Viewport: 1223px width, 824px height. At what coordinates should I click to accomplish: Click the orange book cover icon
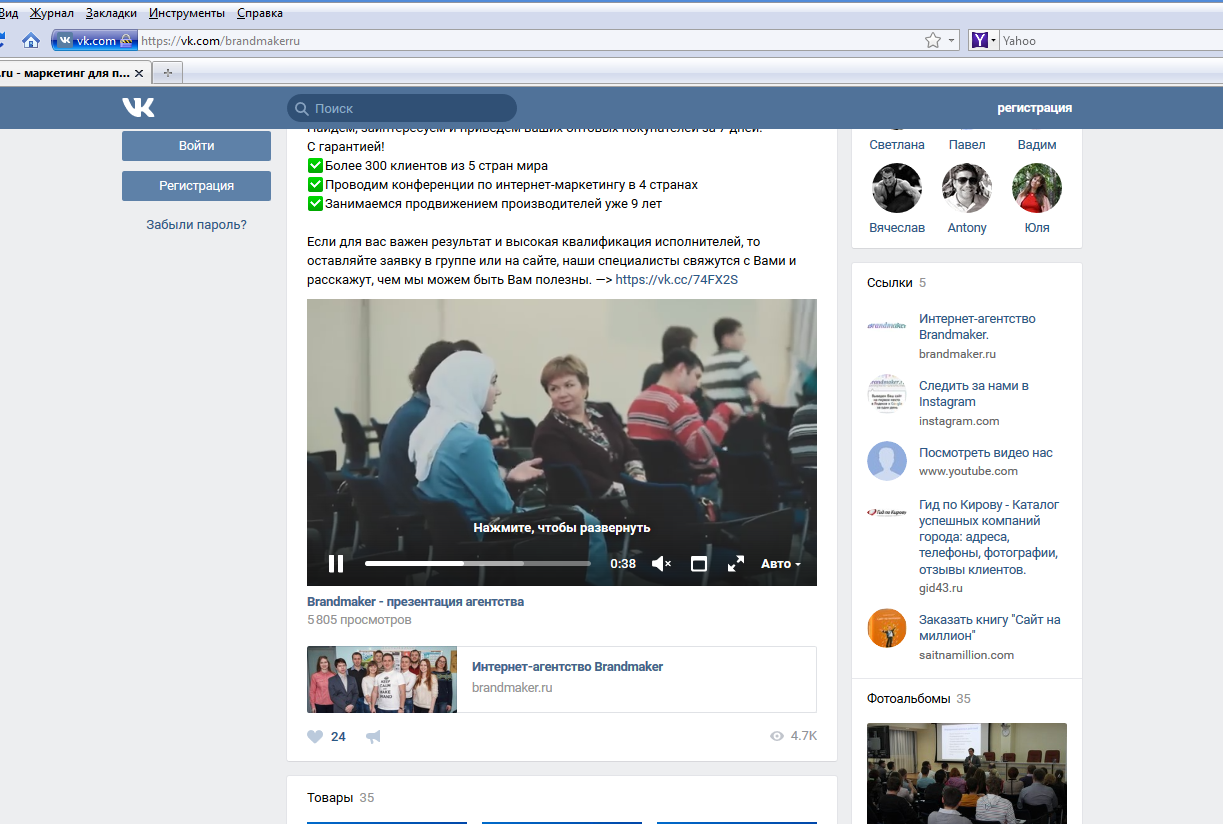tap(887, 627)
